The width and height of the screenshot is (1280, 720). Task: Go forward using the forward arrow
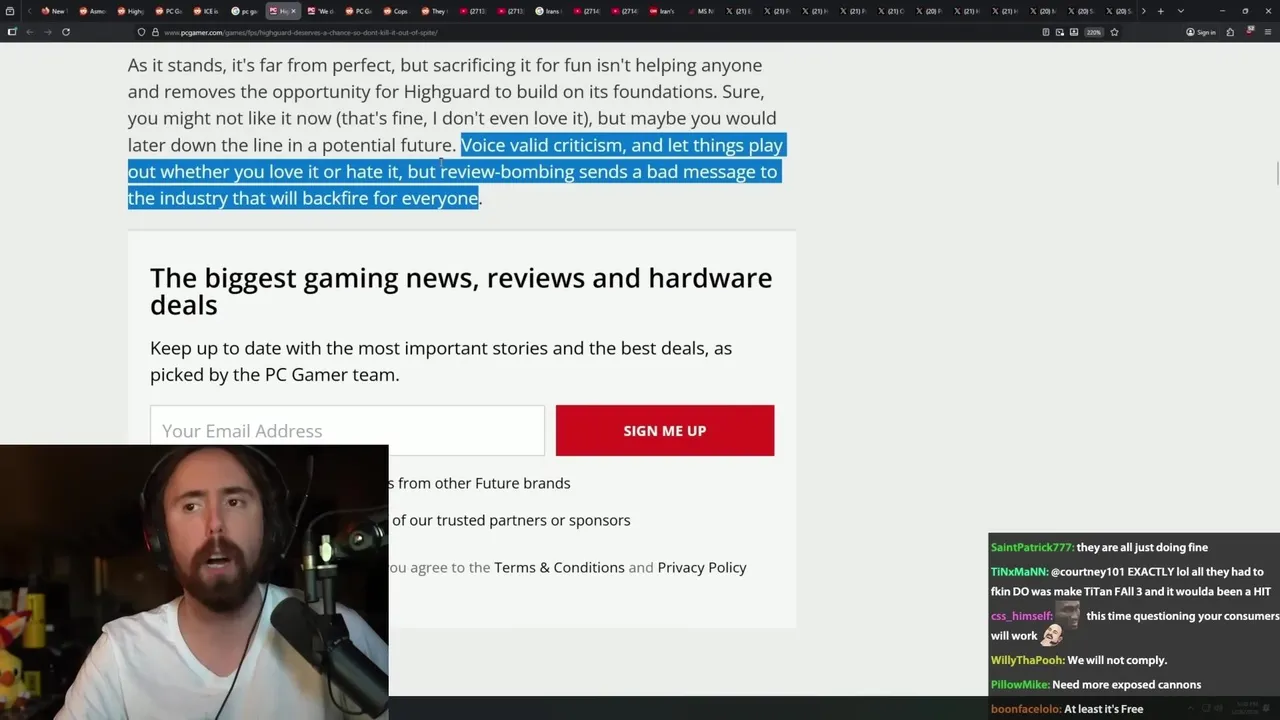pyautogui.click(x=47, y=32)
